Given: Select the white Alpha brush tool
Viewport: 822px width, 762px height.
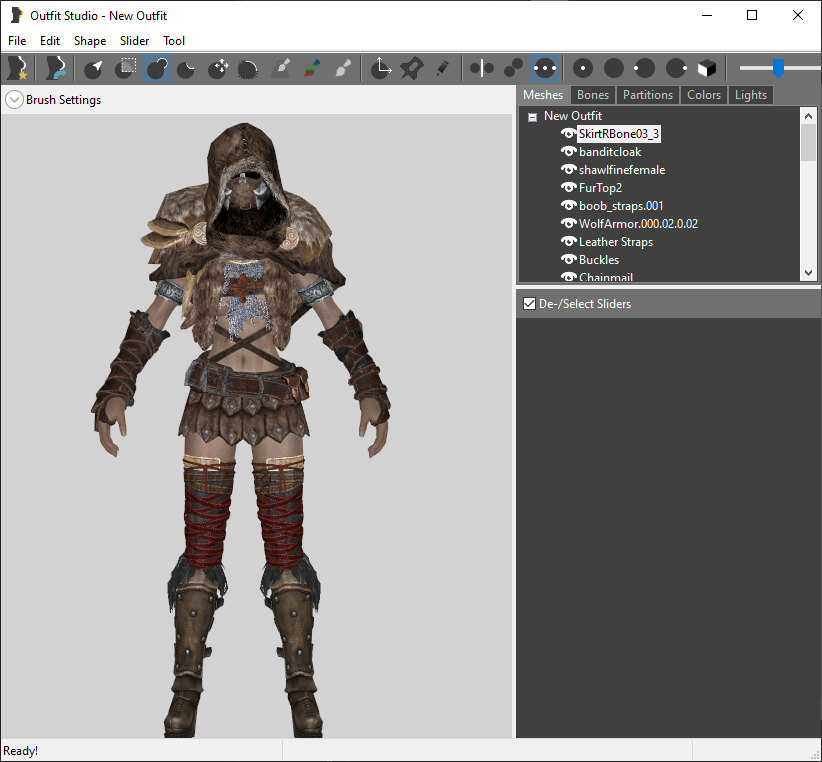Looking at the screenshot, I should (342, 68).
